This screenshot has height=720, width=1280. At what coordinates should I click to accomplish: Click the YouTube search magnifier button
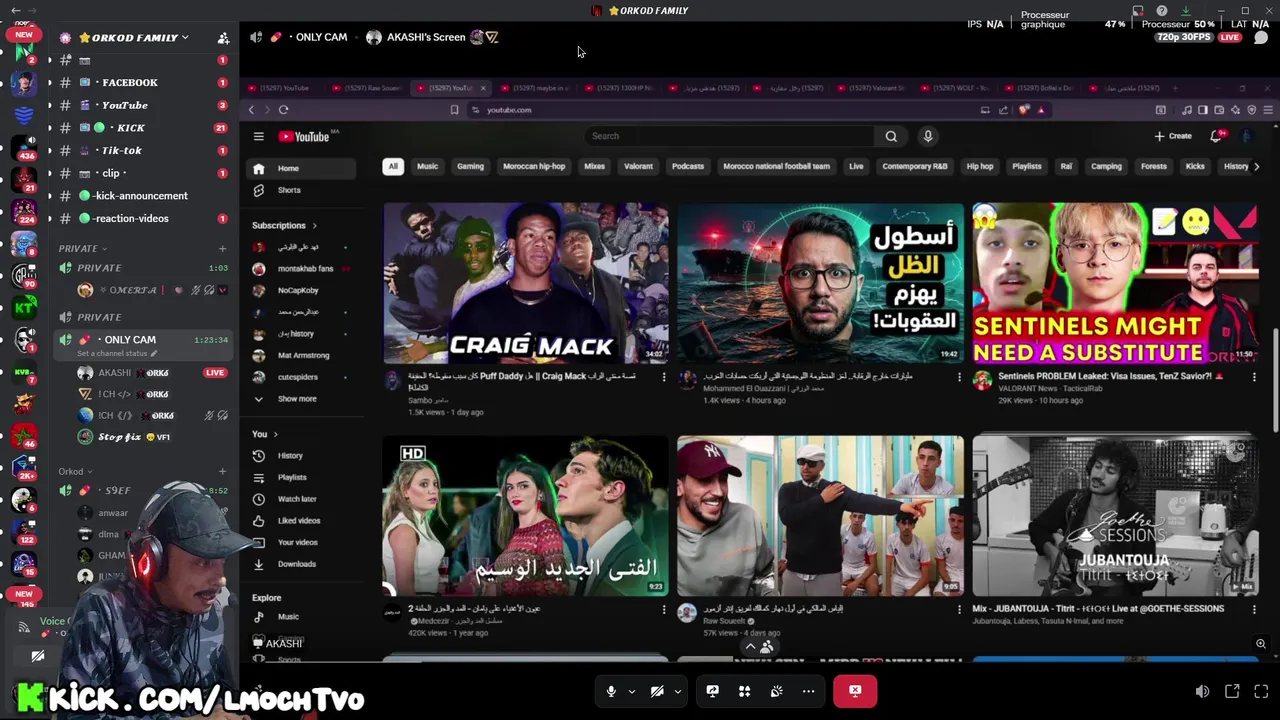[x=891, y=136]
